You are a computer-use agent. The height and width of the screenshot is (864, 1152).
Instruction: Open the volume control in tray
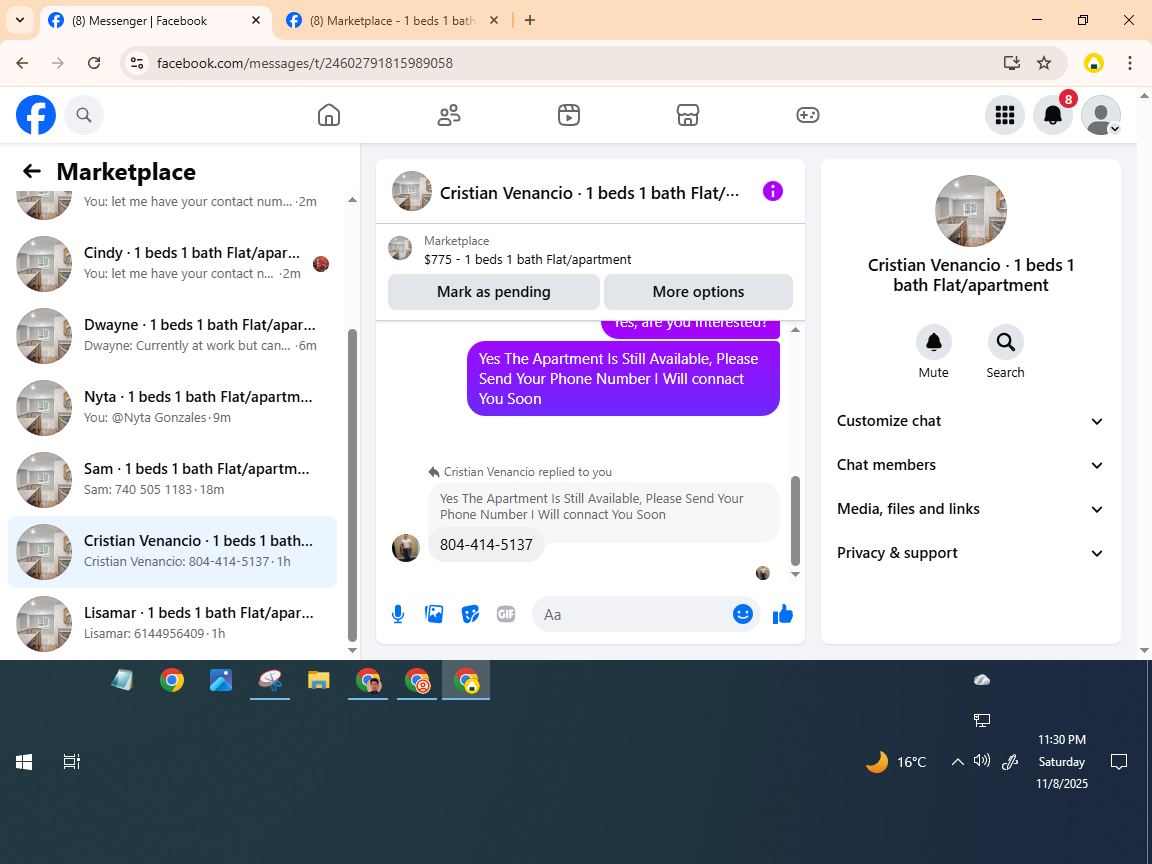(982, 761)
